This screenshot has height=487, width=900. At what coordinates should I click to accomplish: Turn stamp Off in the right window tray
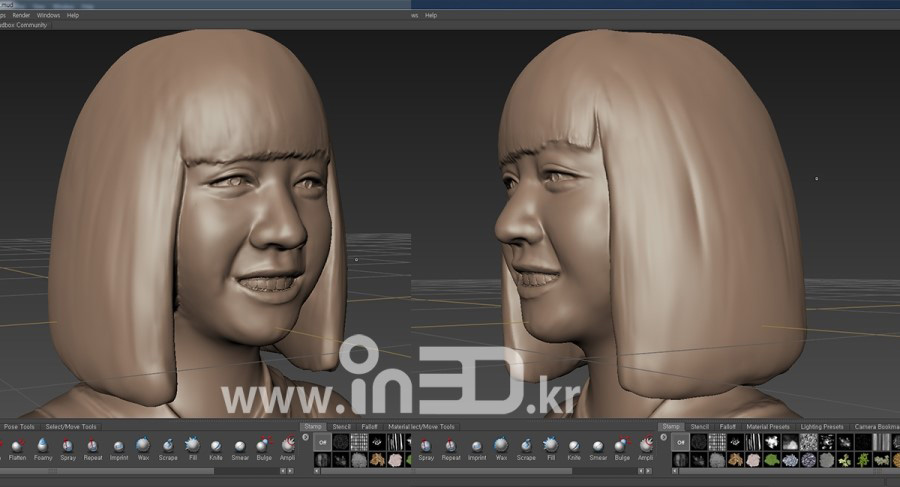680,442
